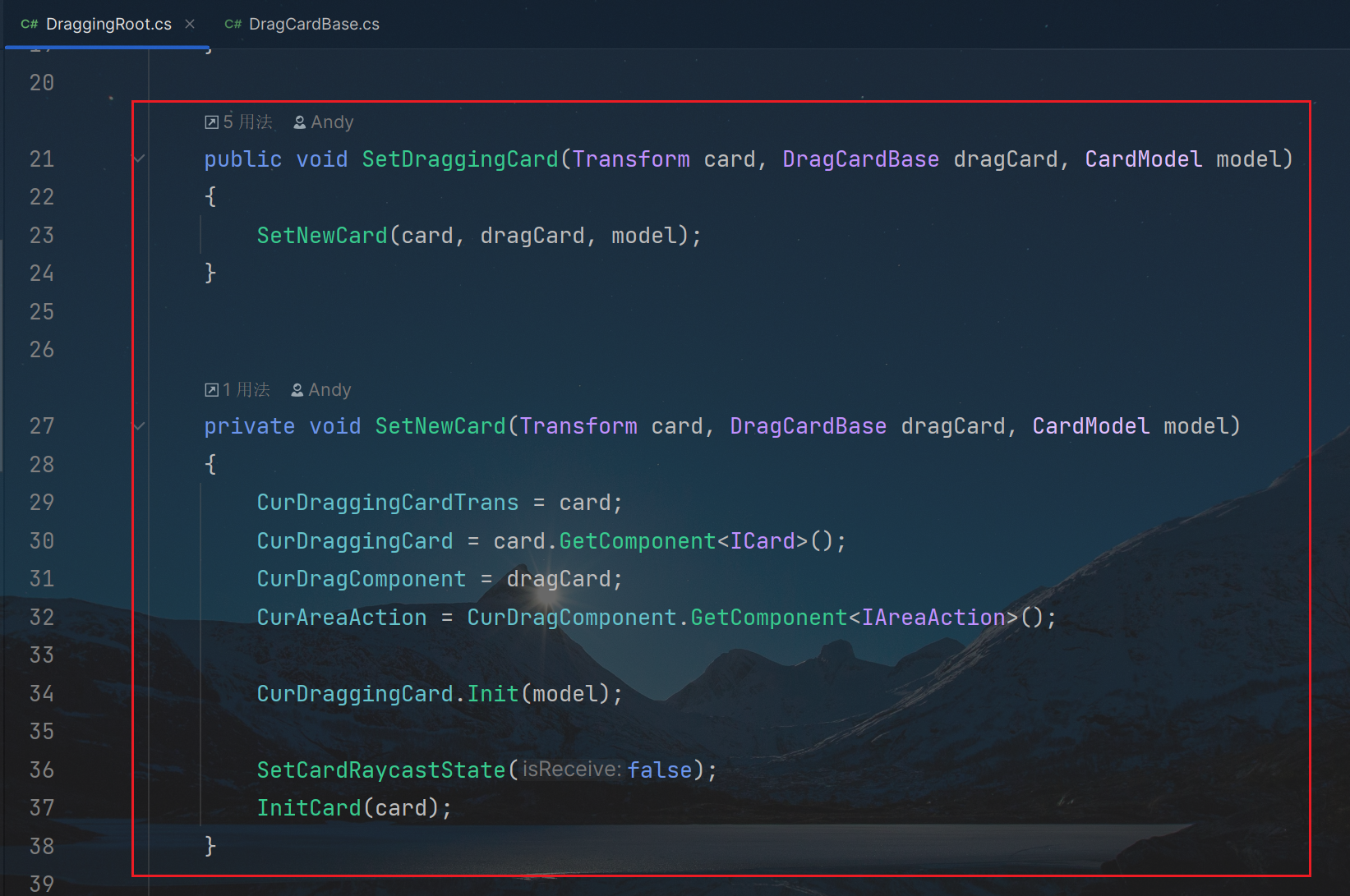1350x896 pixels.
Task: Open the '5 用法' usages link
Action: click(247, 122)
